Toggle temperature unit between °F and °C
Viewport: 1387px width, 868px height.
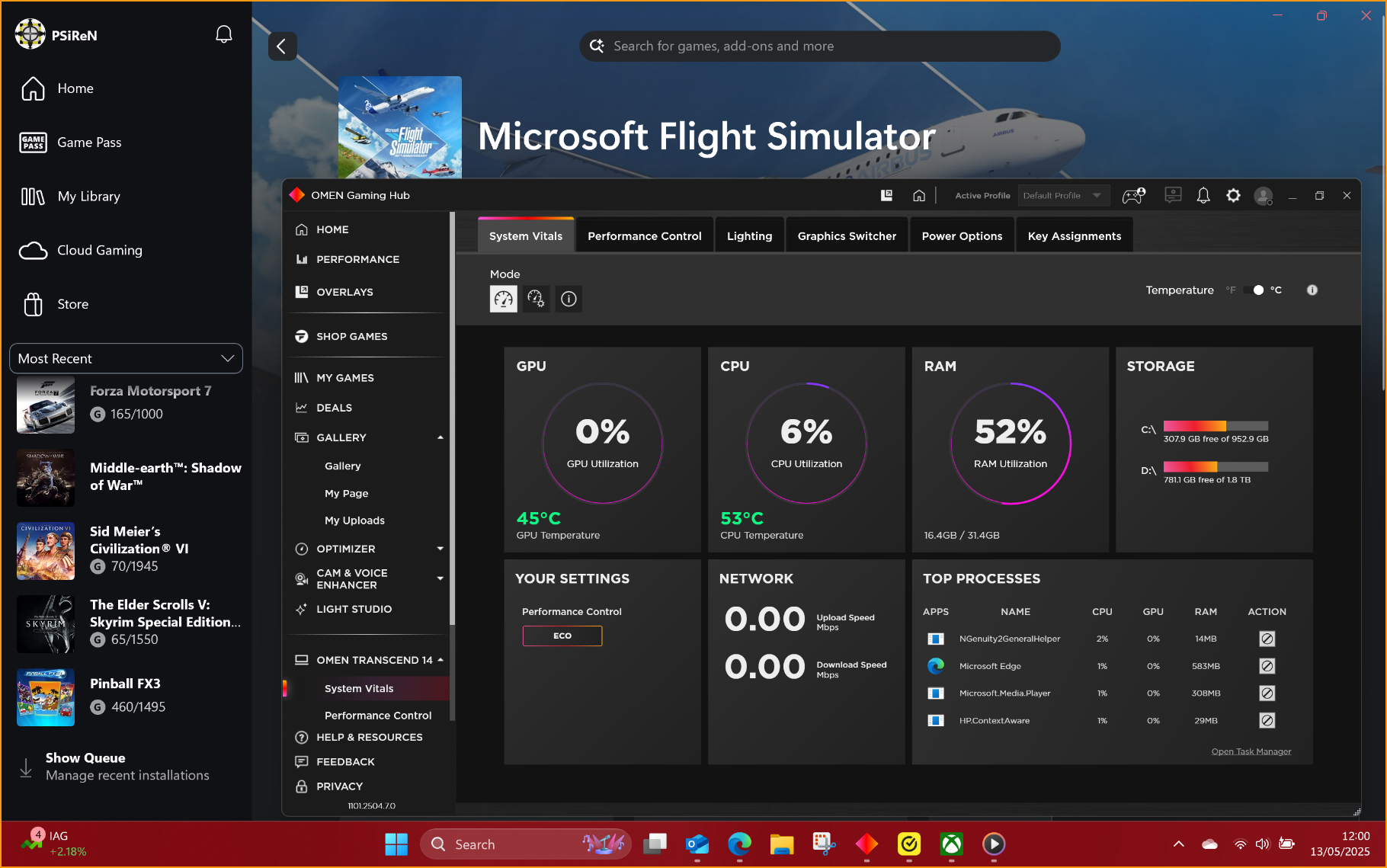tap(1254, 290)
